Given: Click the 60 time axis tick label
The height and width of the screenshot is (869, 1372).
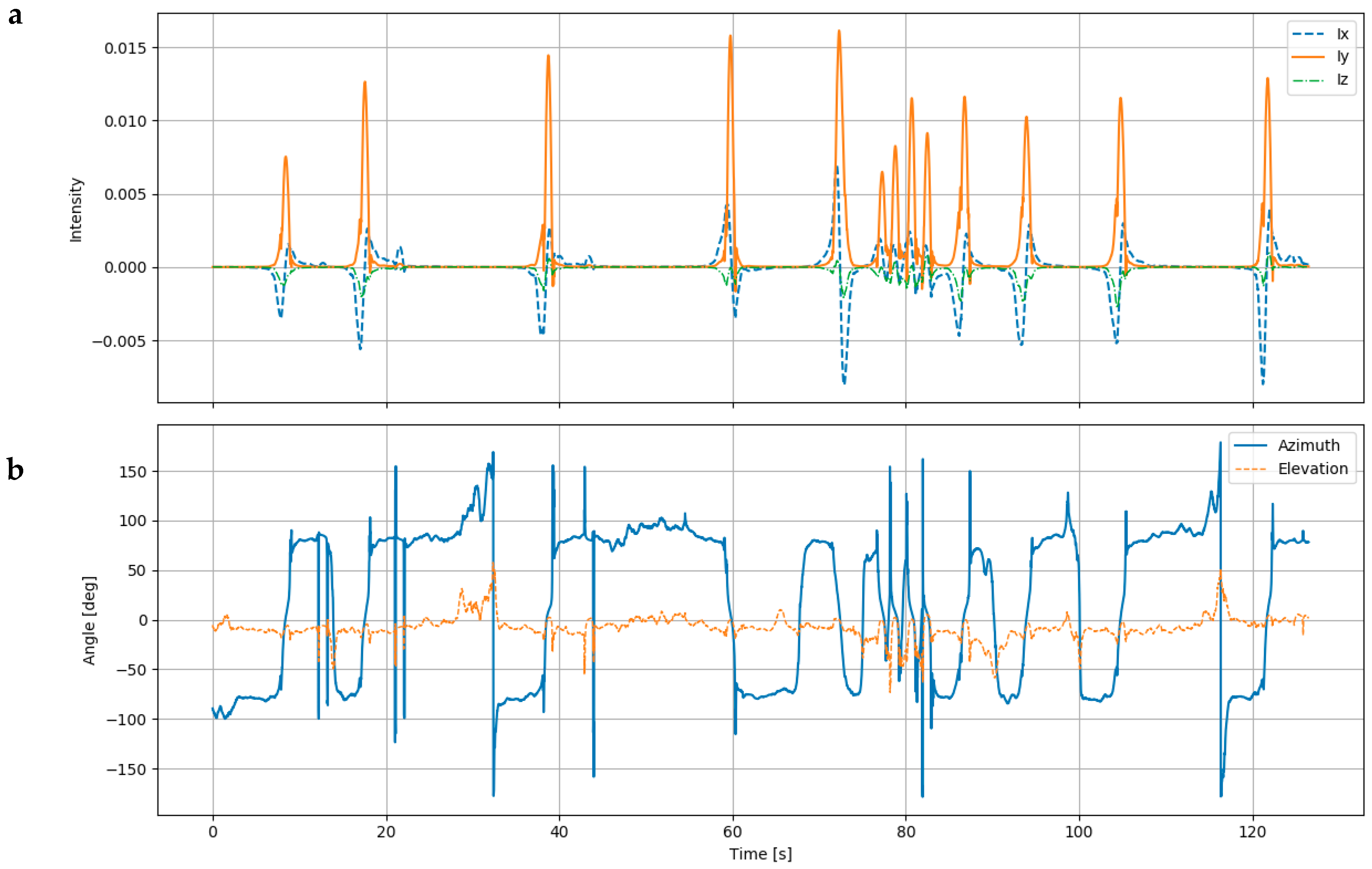Looking at the screenshot, I should 732,832.
